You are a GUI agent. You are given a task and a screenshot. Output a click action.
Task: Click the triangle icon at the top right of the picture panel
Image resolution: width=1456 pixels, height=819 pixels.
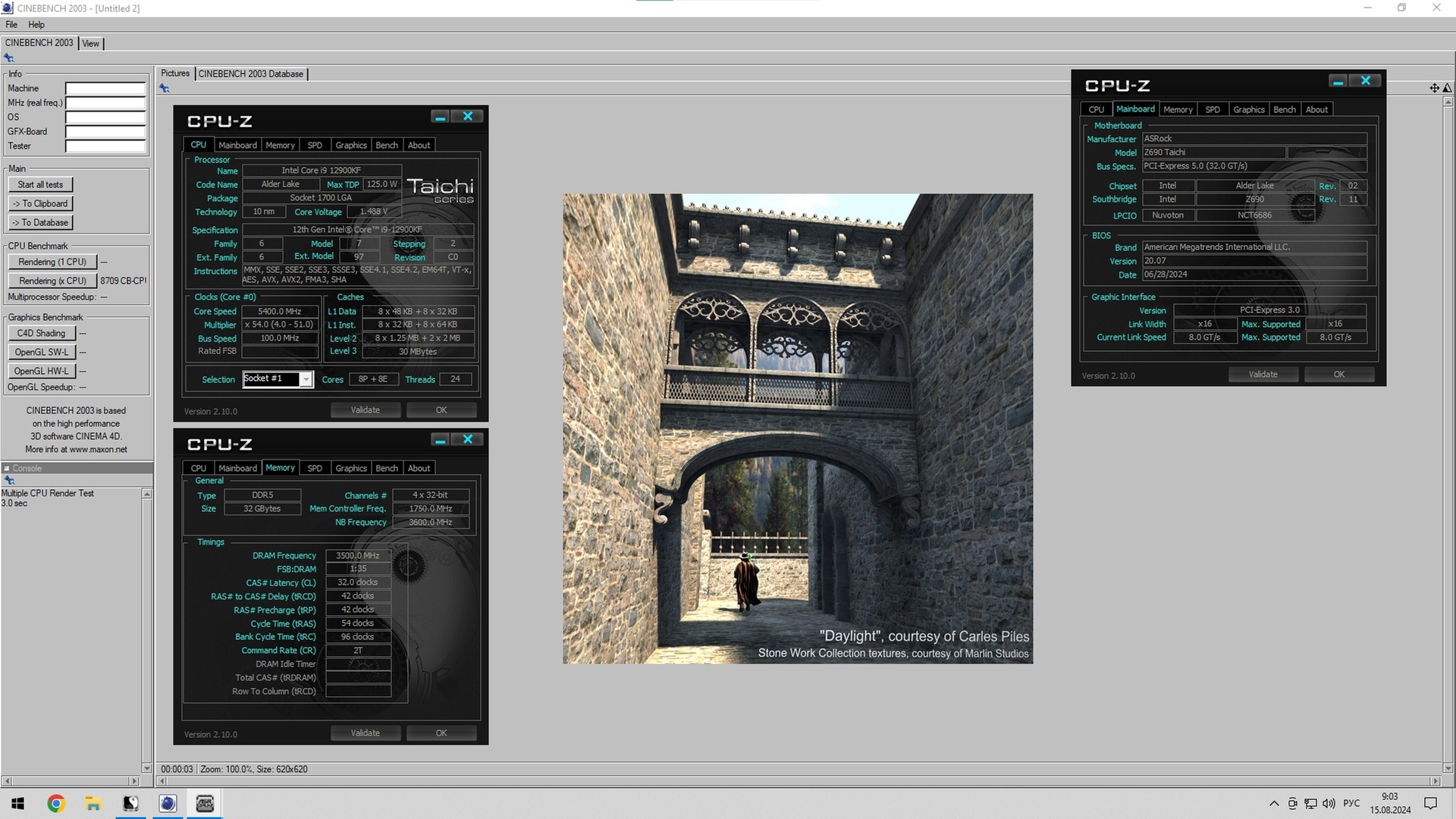coord(1447,88)
